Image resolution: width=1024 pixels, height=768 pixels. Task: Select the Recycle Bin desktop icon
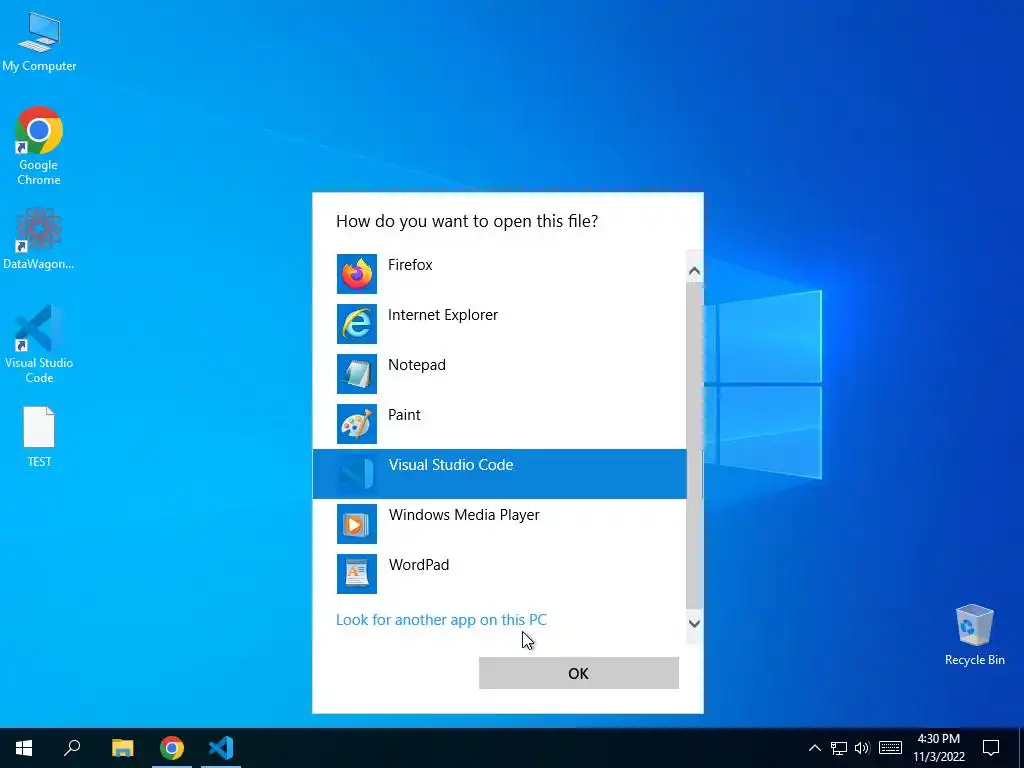[x=974, y=635]
